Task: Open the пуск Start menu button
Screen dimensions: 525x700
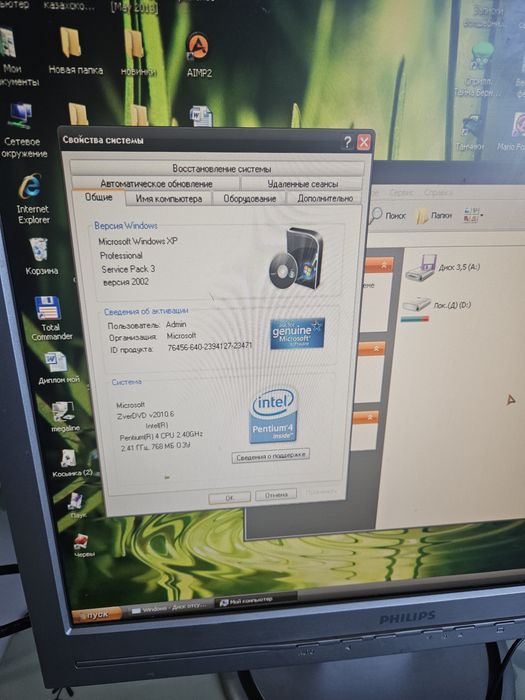Action: tap(96, 614)
